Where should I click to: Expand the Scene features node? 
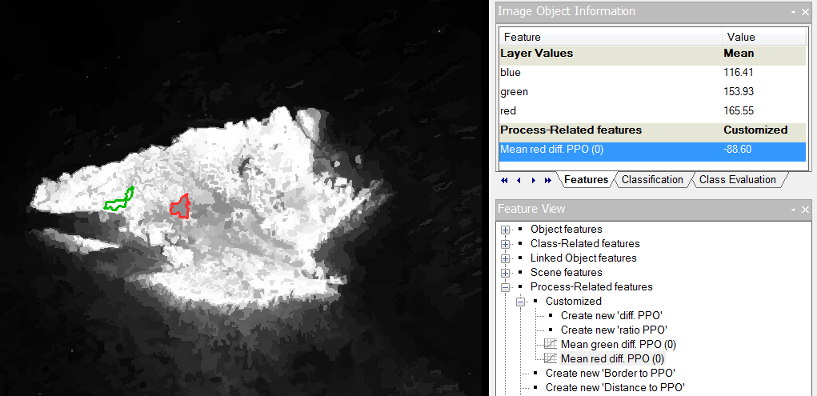click(x=504, y=273)
